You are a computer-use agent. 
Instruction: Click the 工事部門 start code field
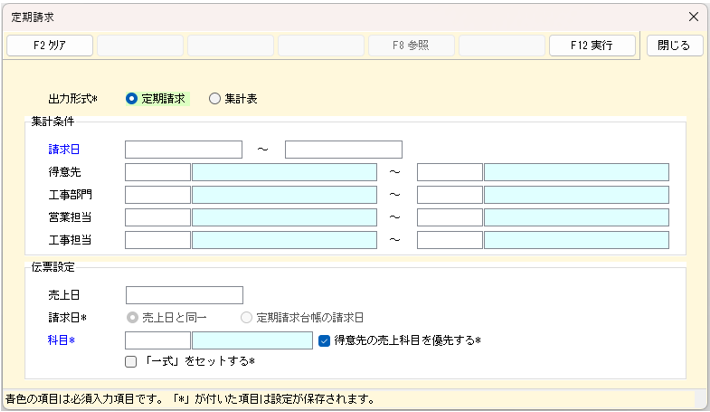(x=158, y=195)
